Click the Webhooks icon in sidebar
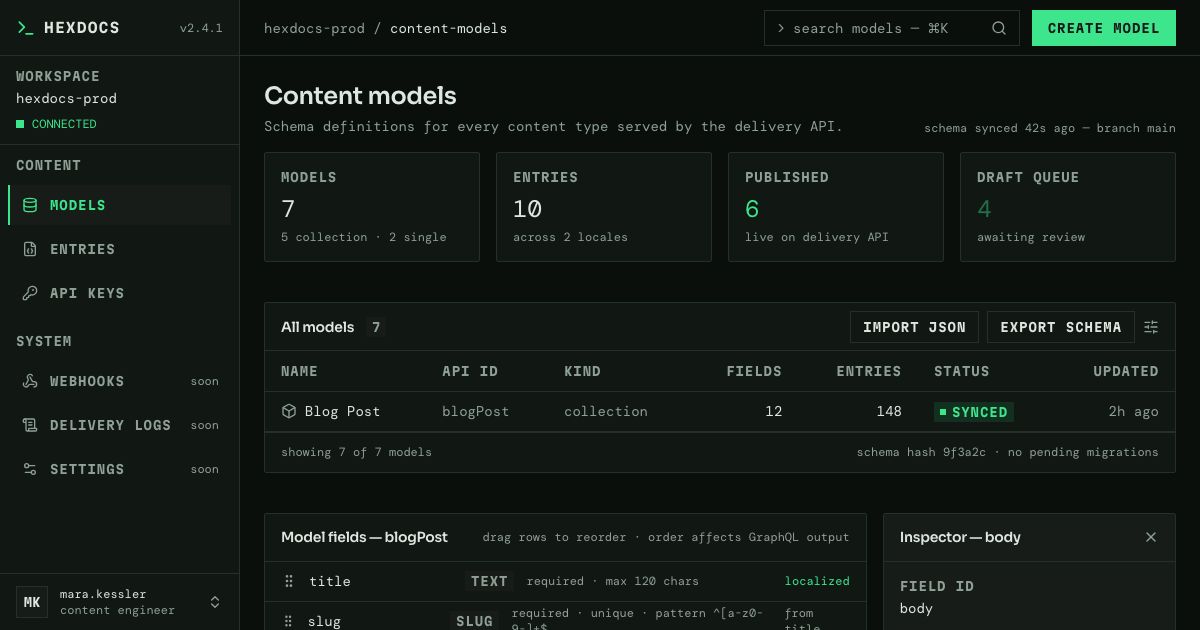Viewport: 1200px width, 630px height. (x=30, y=381)
